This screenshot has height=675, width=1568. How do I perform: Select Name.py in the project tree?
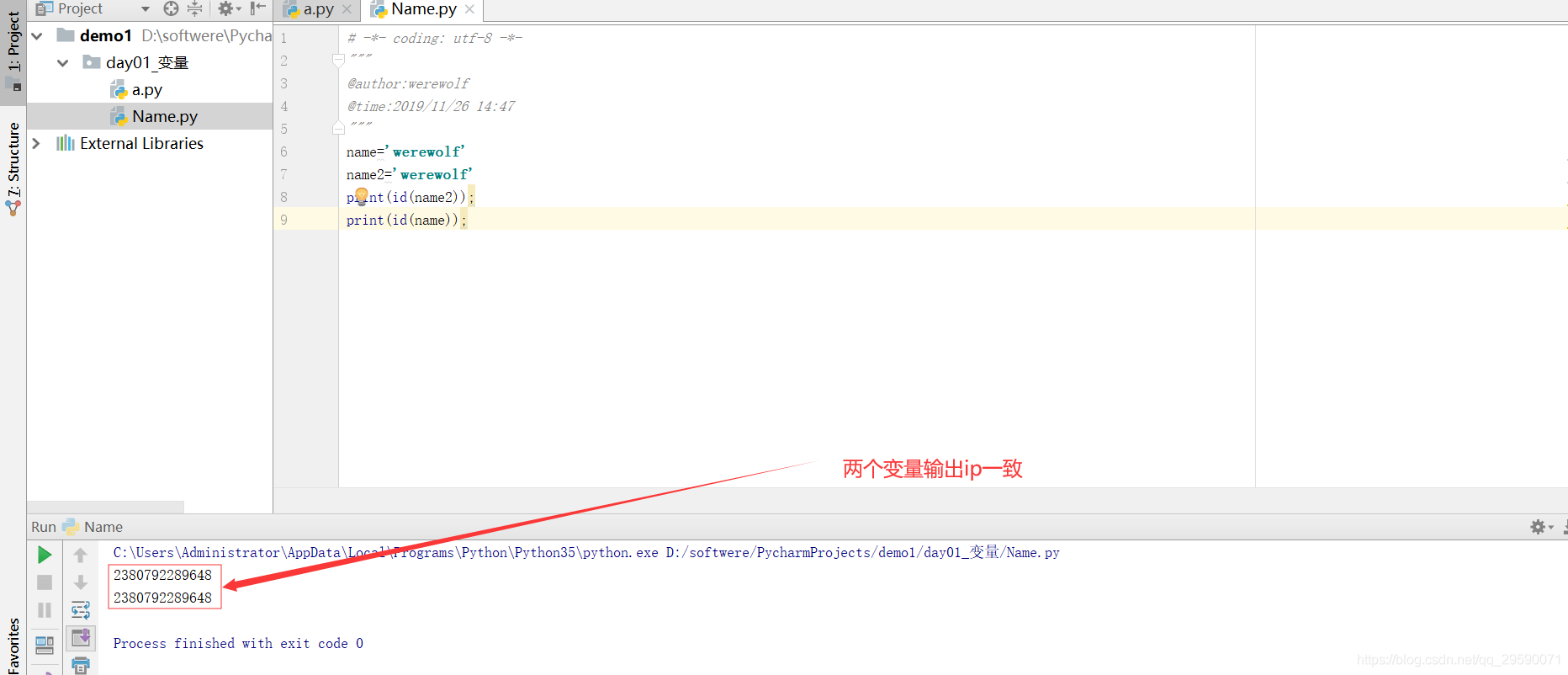coord(164,117)
